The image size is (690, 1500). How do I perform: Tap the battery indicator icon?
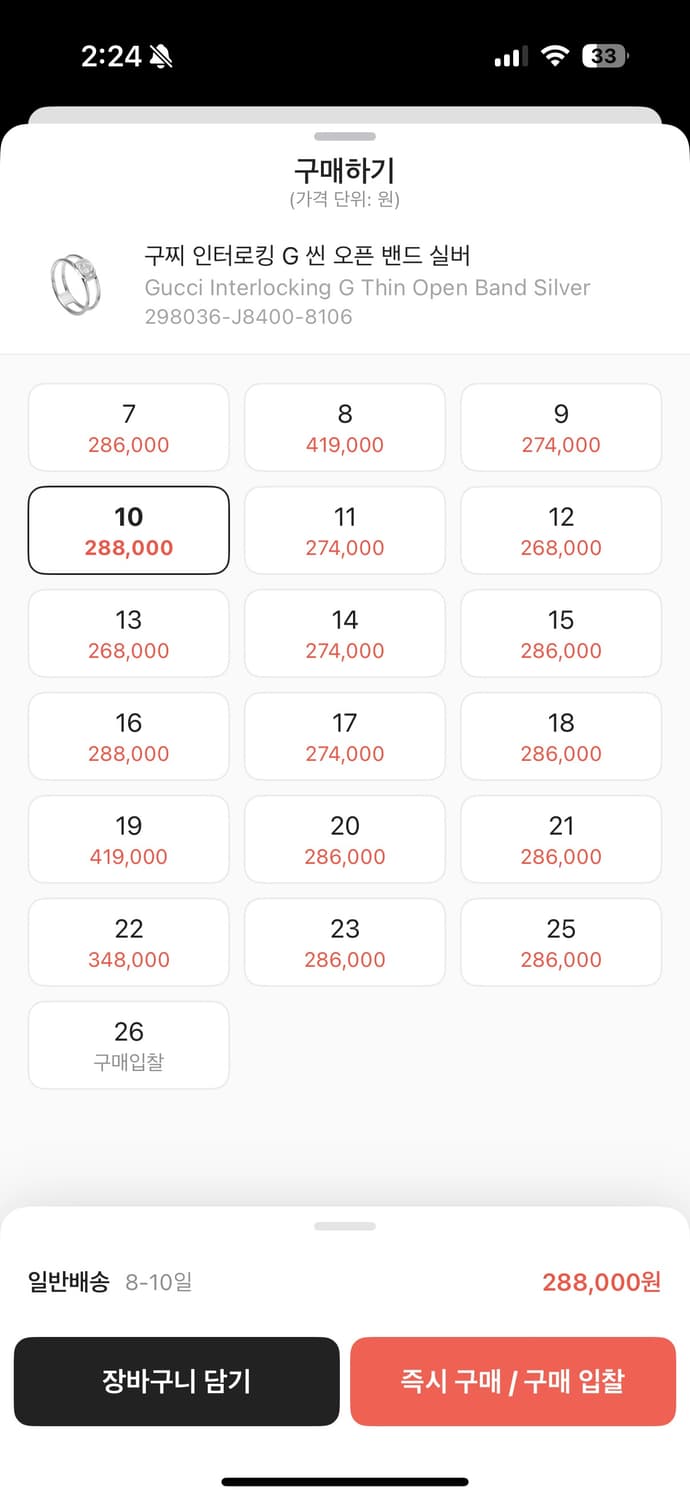606,56
